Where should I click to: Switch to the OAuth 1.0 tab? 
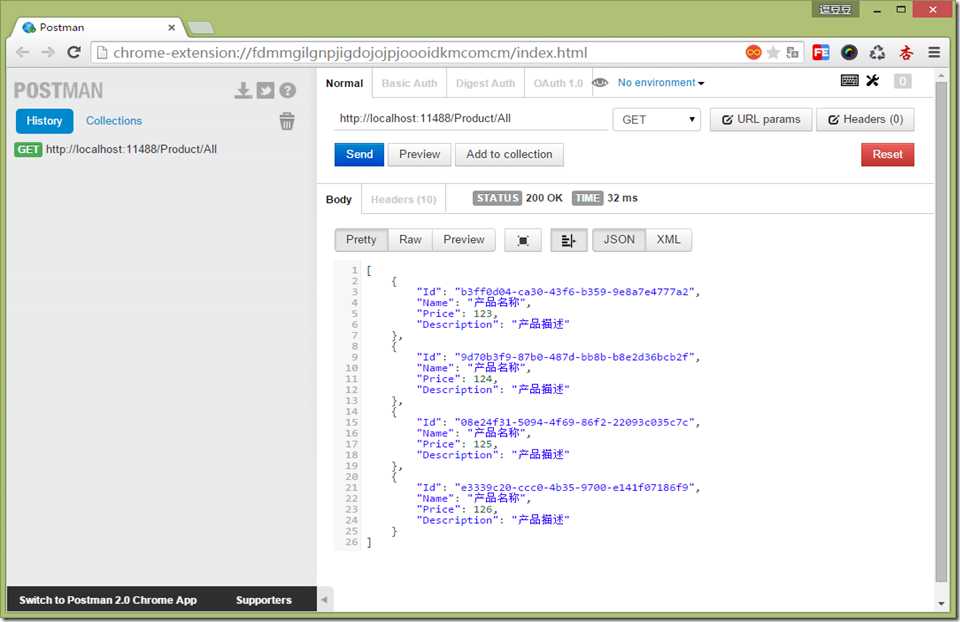(x=558, y=83)
